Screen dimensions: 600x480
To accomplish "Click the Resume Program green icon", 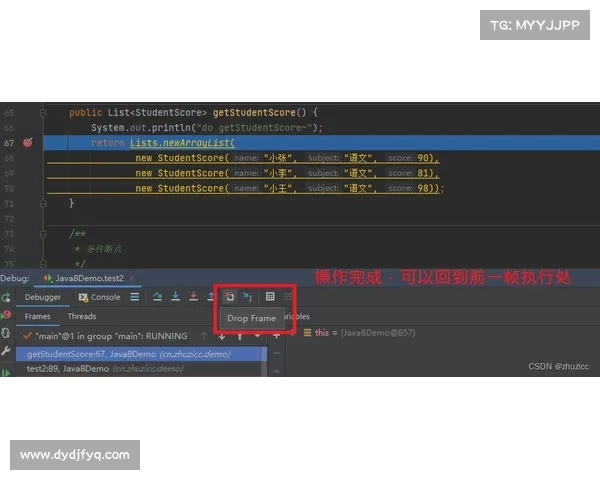I will (x=7, y=373).
